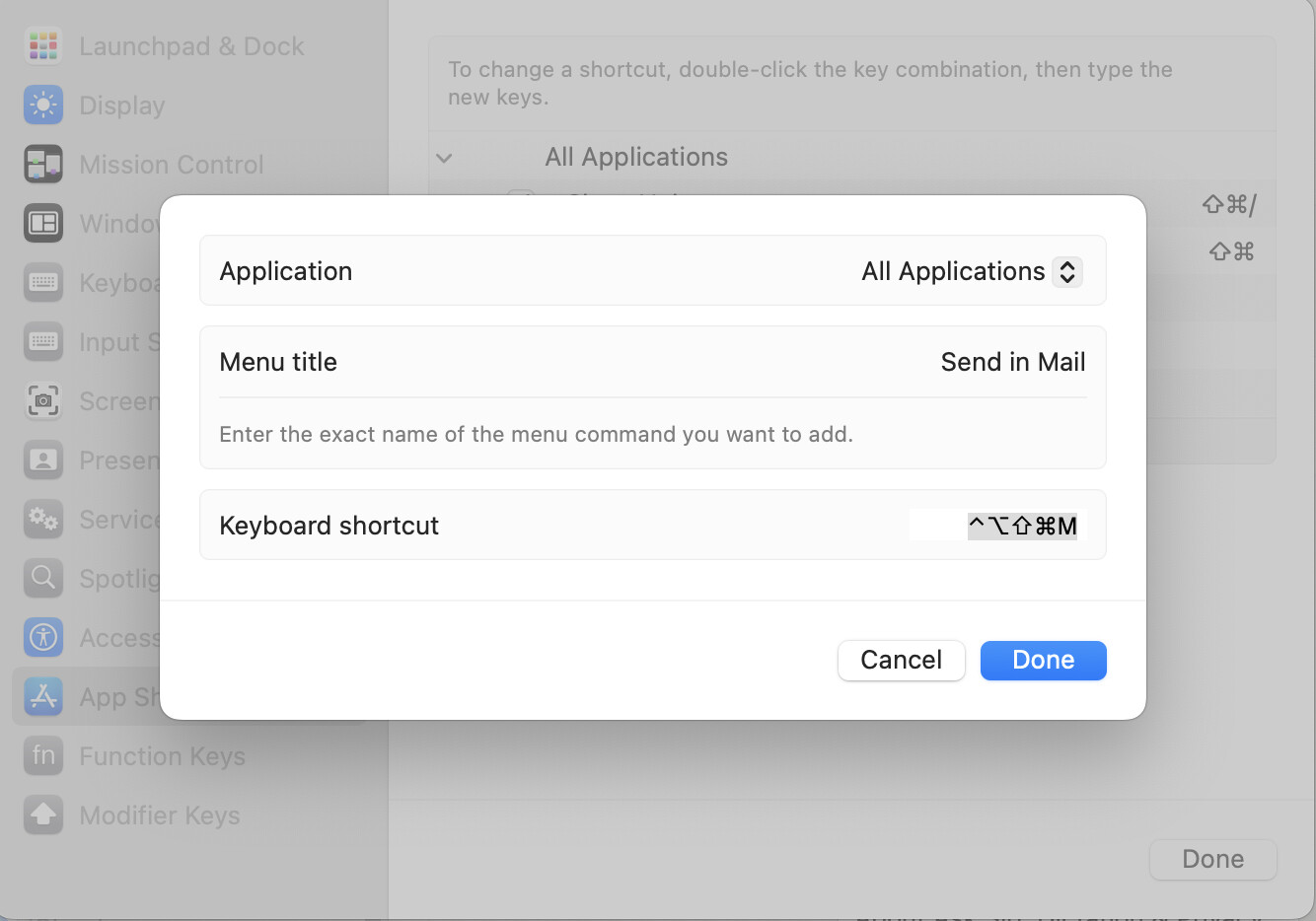Screen dimensions: 1316x921
Task: Click the Services gears icon
Action: 43,520
